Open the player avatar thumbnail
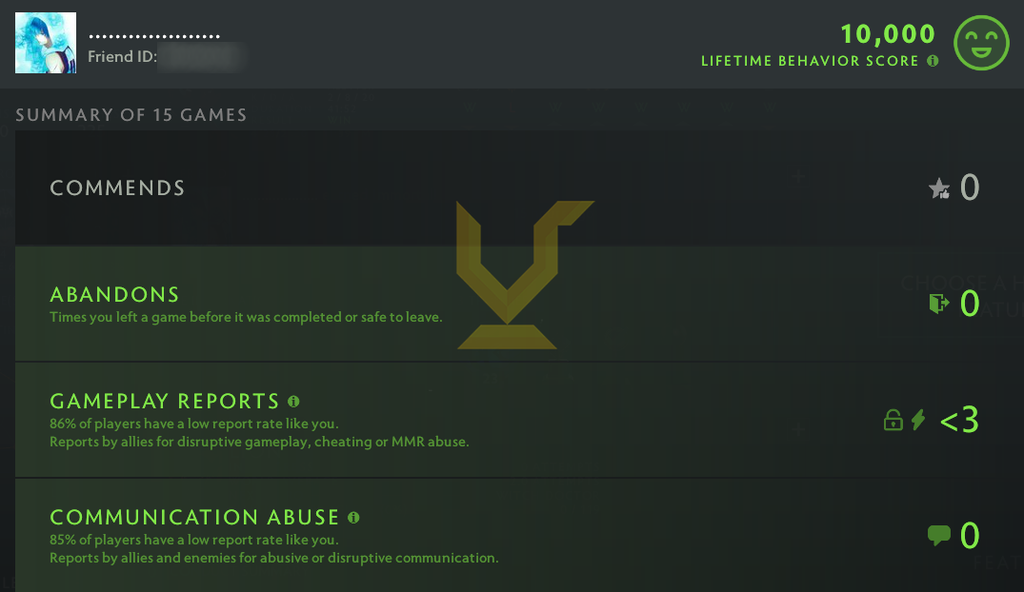Screen dimensions: 1024x592 (46, 42)
